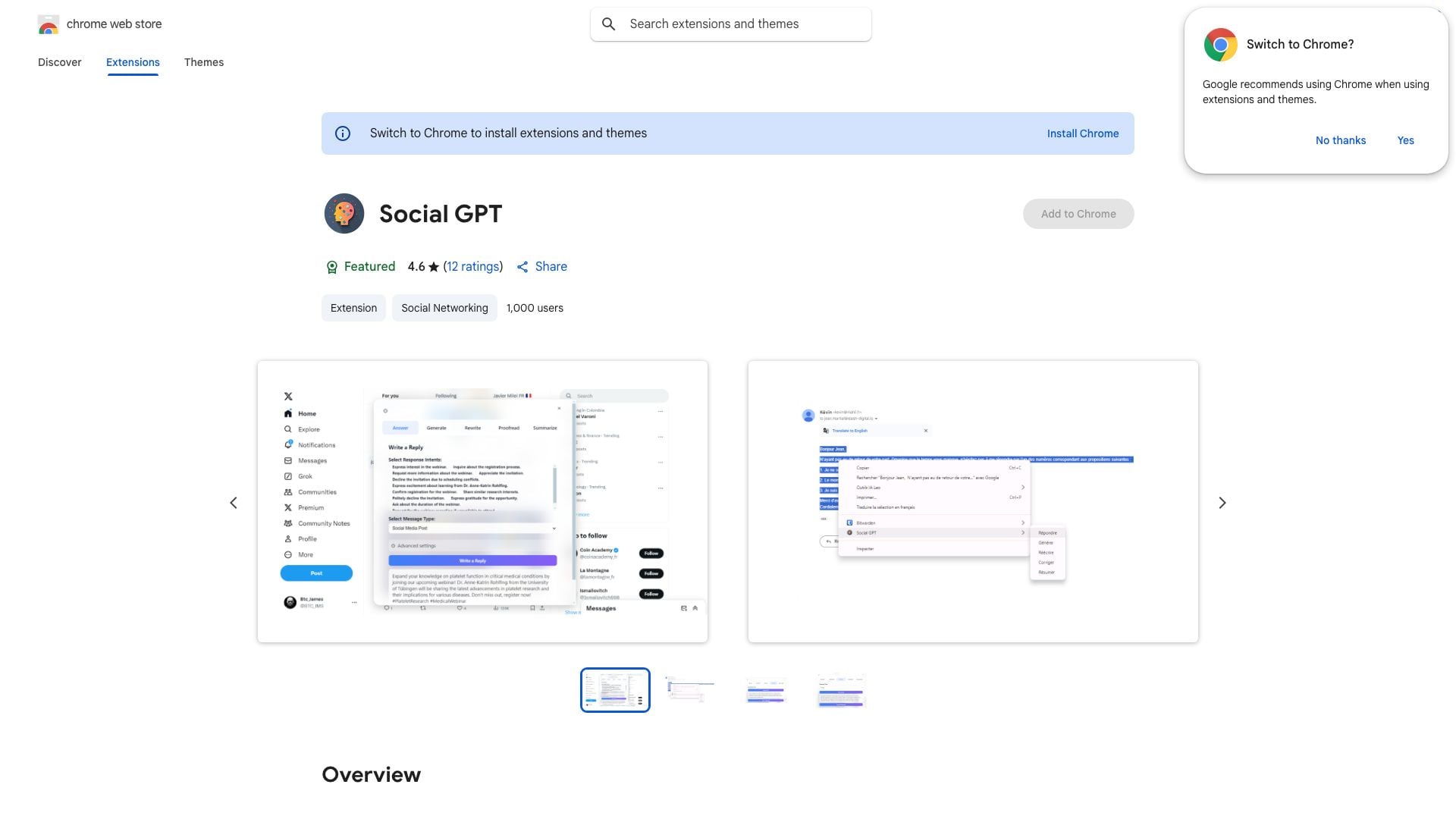This screenshot has width=1456, height=819.
Task: Select the fourth screenshot thumbnail
Action: click(841, 690)
